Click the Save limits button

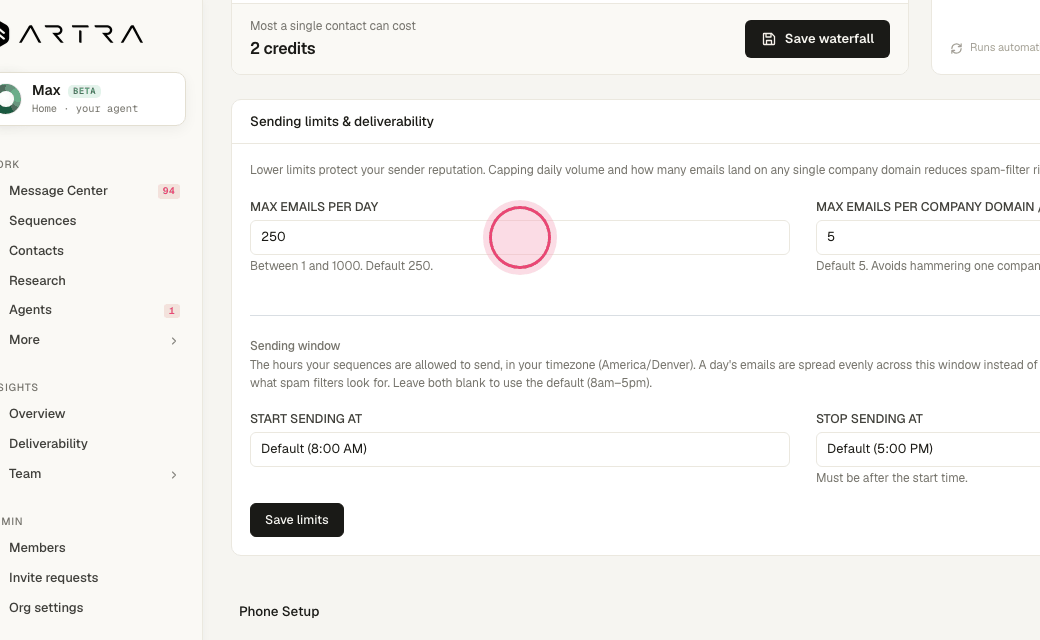click(296, 520)
